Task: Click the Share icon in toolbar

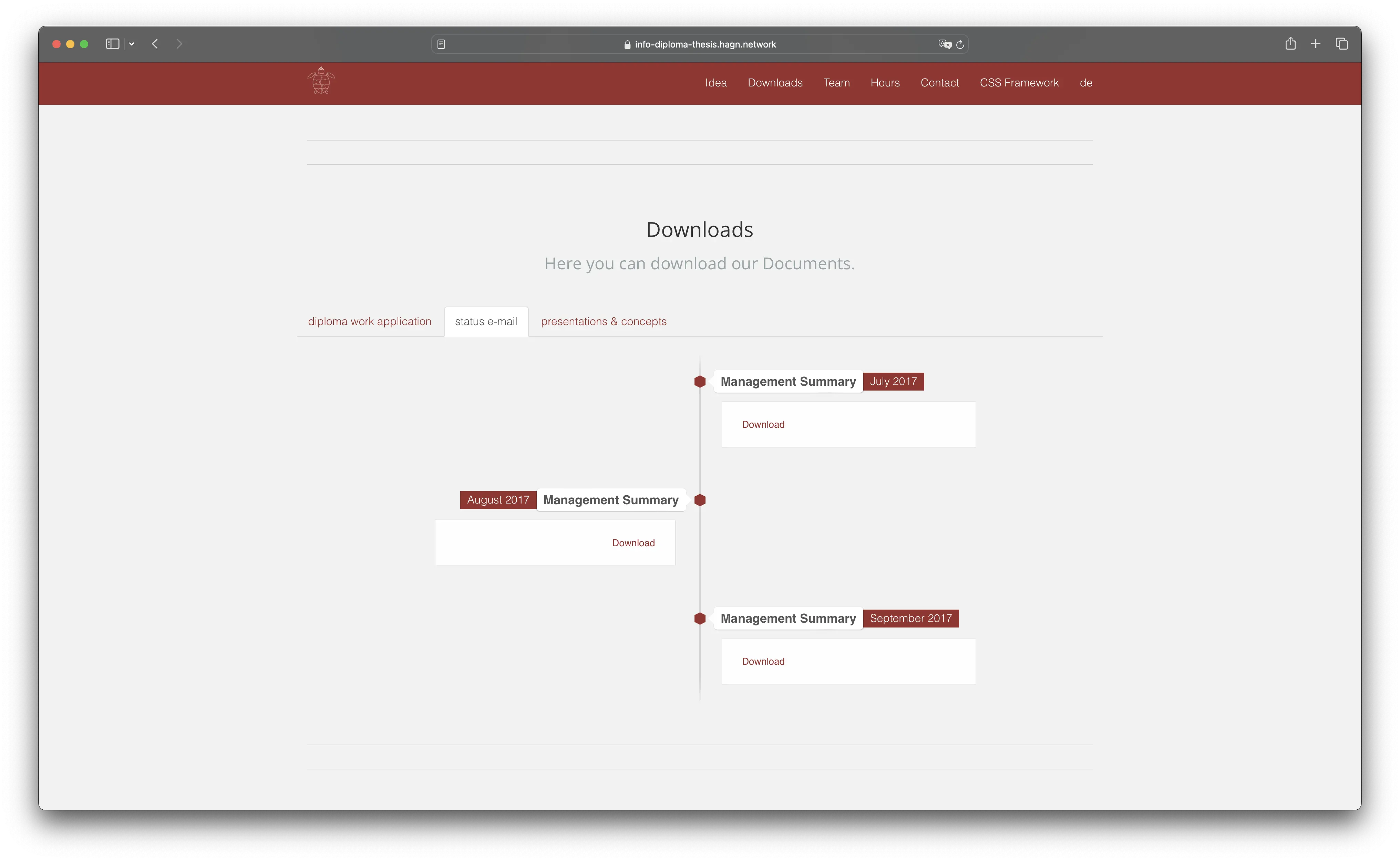Action: [x=1290, y=44]
